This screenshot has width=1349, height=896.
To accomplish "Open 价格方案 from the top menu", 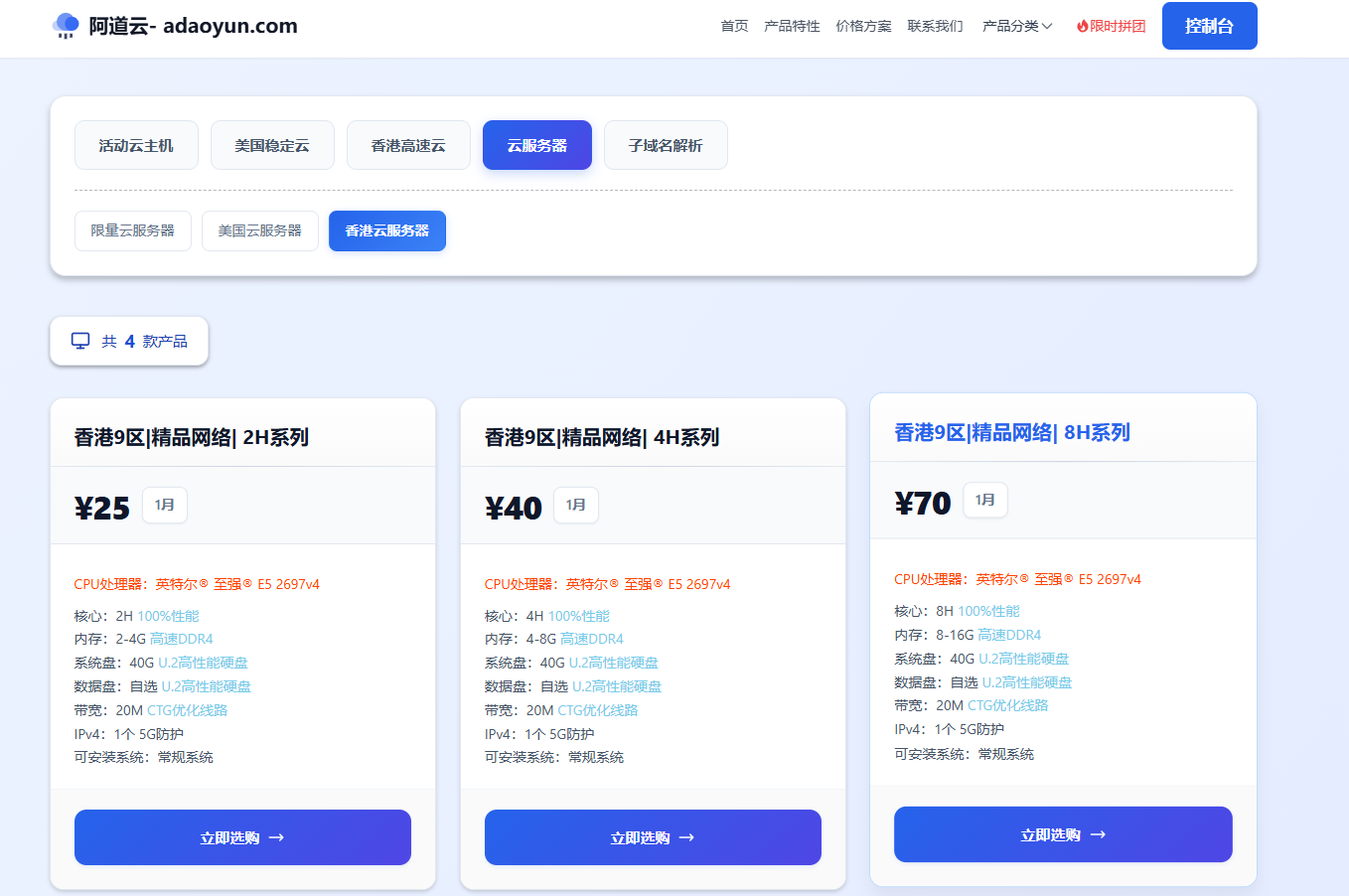I will click(863, 26).
